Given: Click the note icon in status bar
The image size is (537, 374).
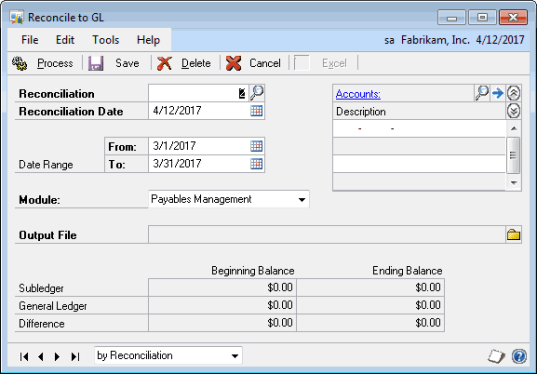Looking at the screenshot, I should pyautogui.click(x=496, y=356).
